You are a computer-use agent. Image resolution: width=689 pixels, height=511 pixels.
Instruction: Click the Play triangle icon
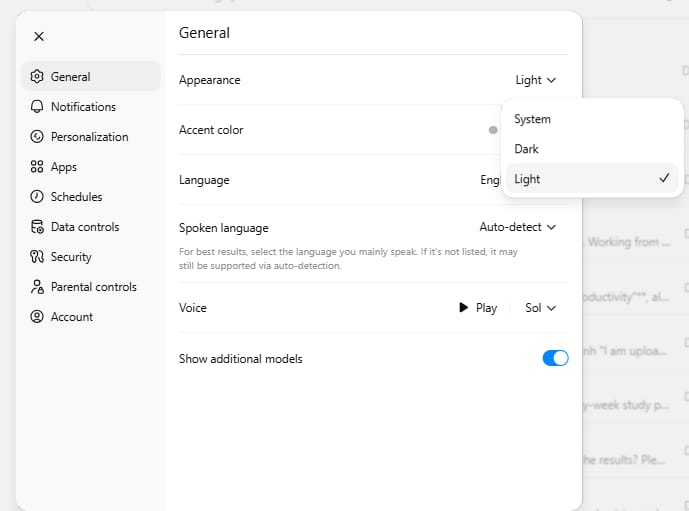pyautogui.click(x=463, y=307)
